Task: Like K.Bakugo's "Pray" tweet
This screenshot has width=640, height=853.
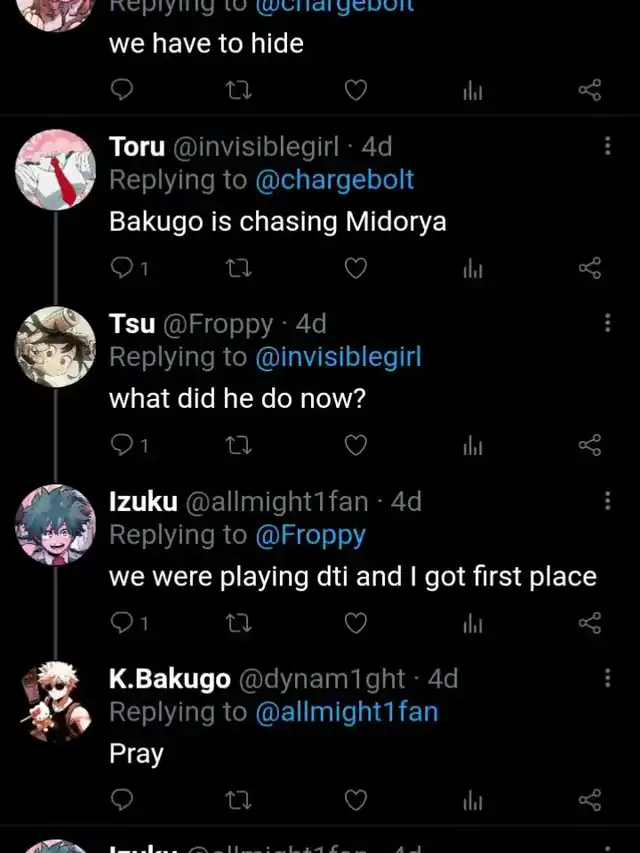Action: click(356, 800)
